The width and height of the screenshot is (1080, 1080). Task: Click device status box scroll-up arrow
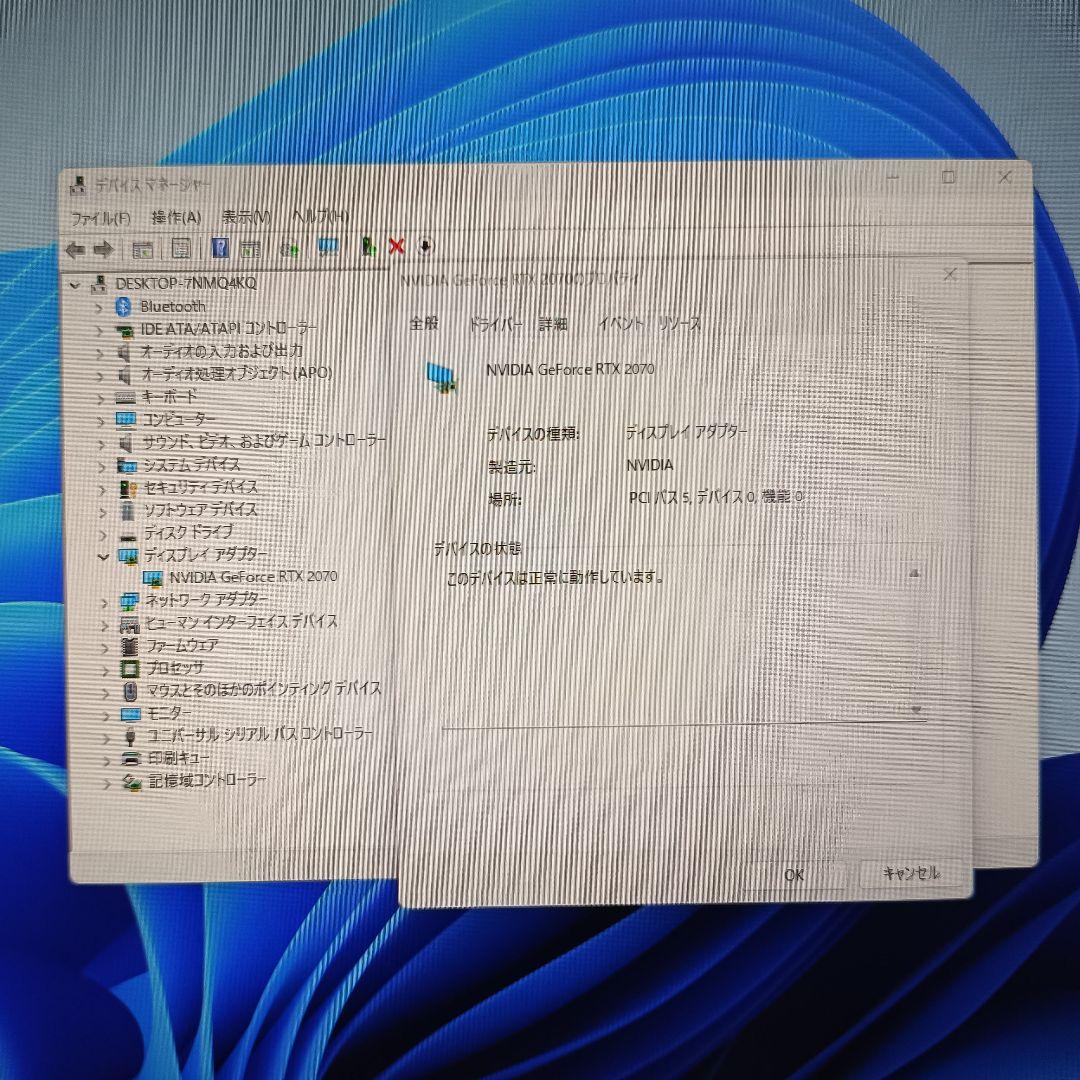915,573
